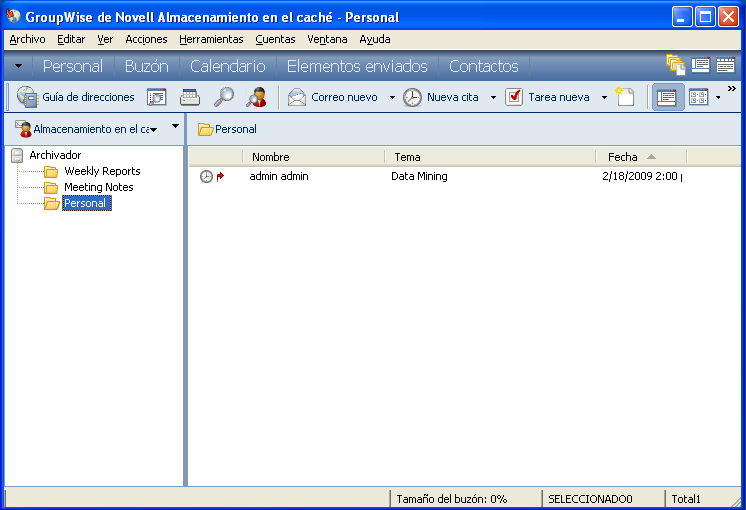Click the folder list header dropdown arrow
746x510 pixels.
tap(176, 126)
